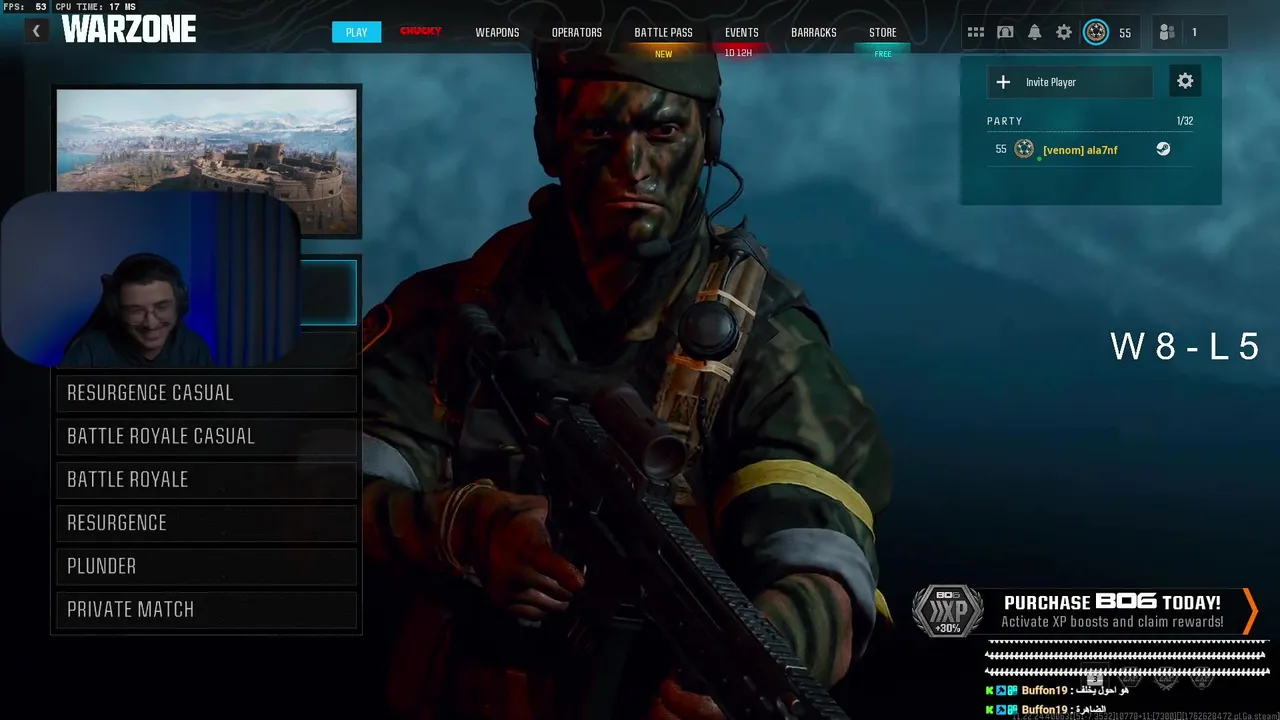Click the plus icon for Invite Player
This screenshot has width=1280, height=720.
pos(1004,82)
